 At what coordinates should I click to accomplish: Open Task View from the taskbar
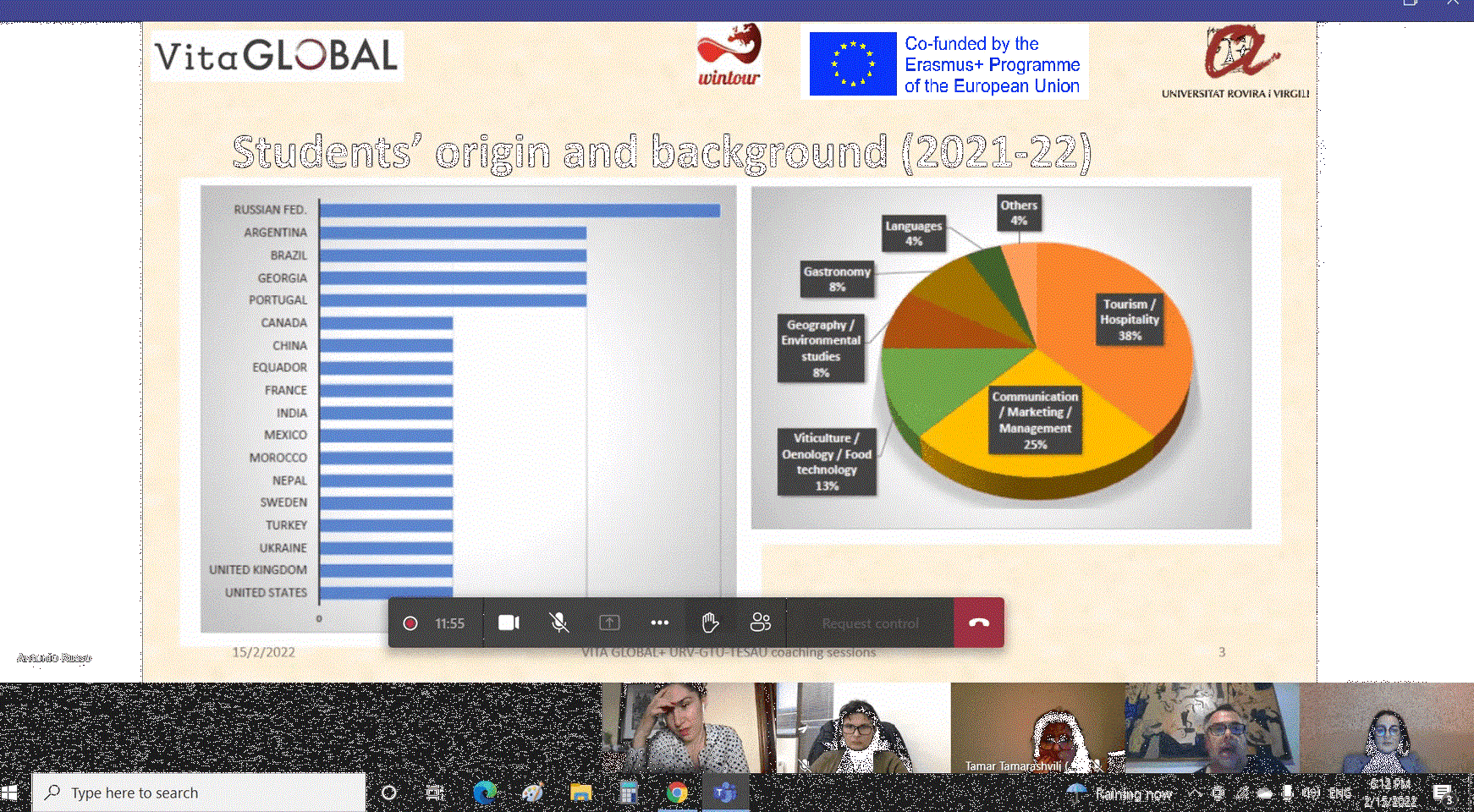[435, 793]
